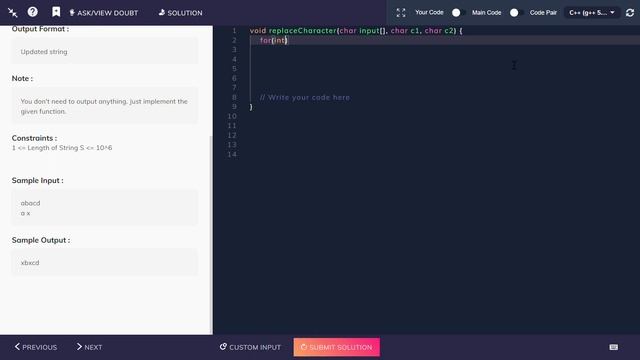Click the keyboard icon at bottom right
This screenshot has width=640, height=360.
tap(613, 347)
